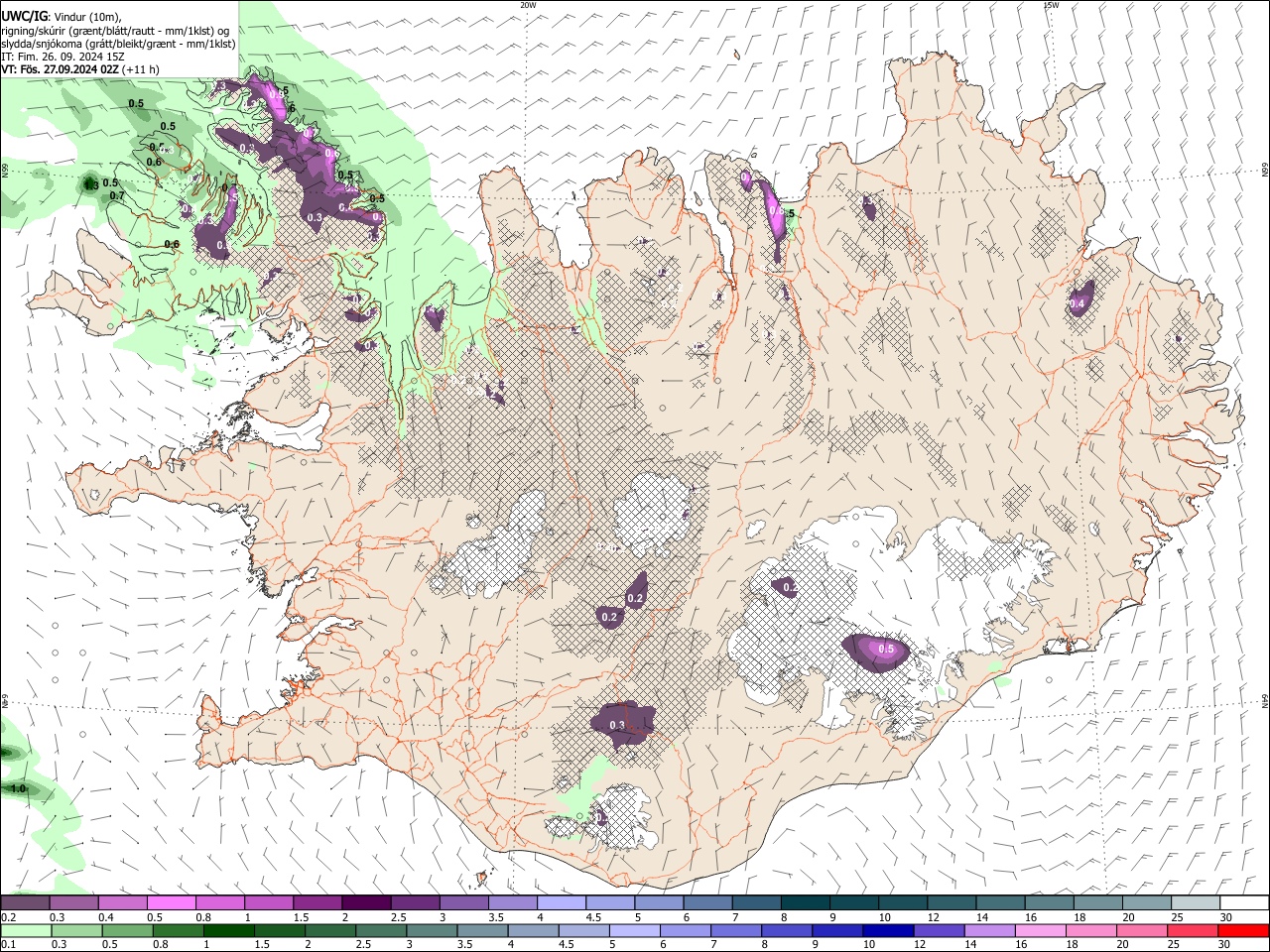Screen dimensions: 1270x952
Task: Click the "IT: Fim. 26. 09. 2024 15Z" line
Action: tap(63, 57)
